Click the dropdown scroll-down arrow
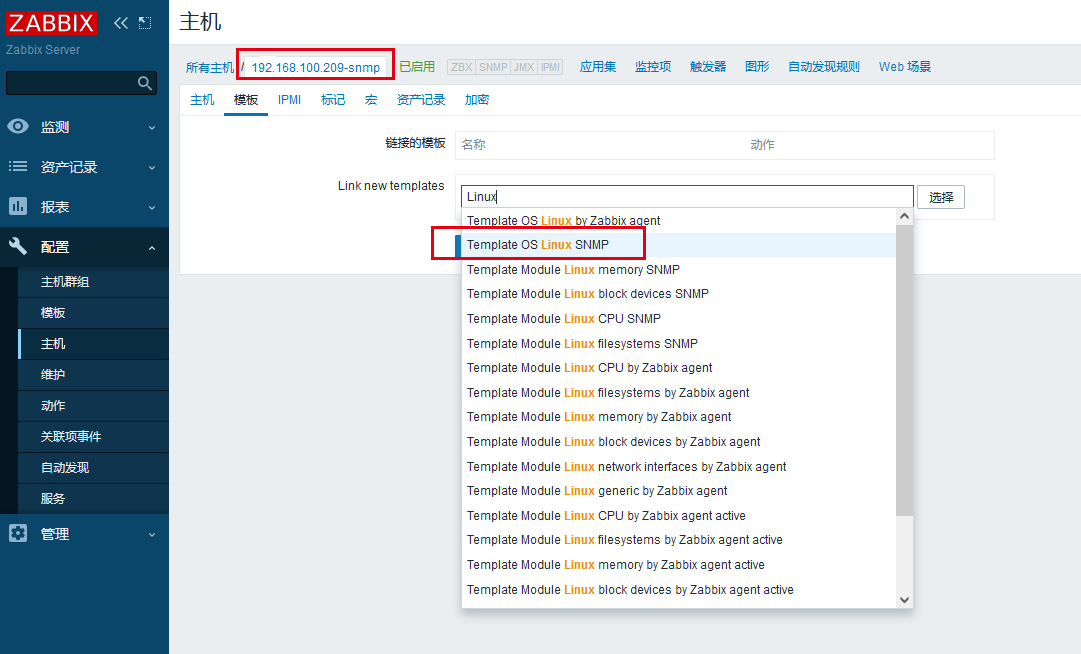 (x=904, y=599)
